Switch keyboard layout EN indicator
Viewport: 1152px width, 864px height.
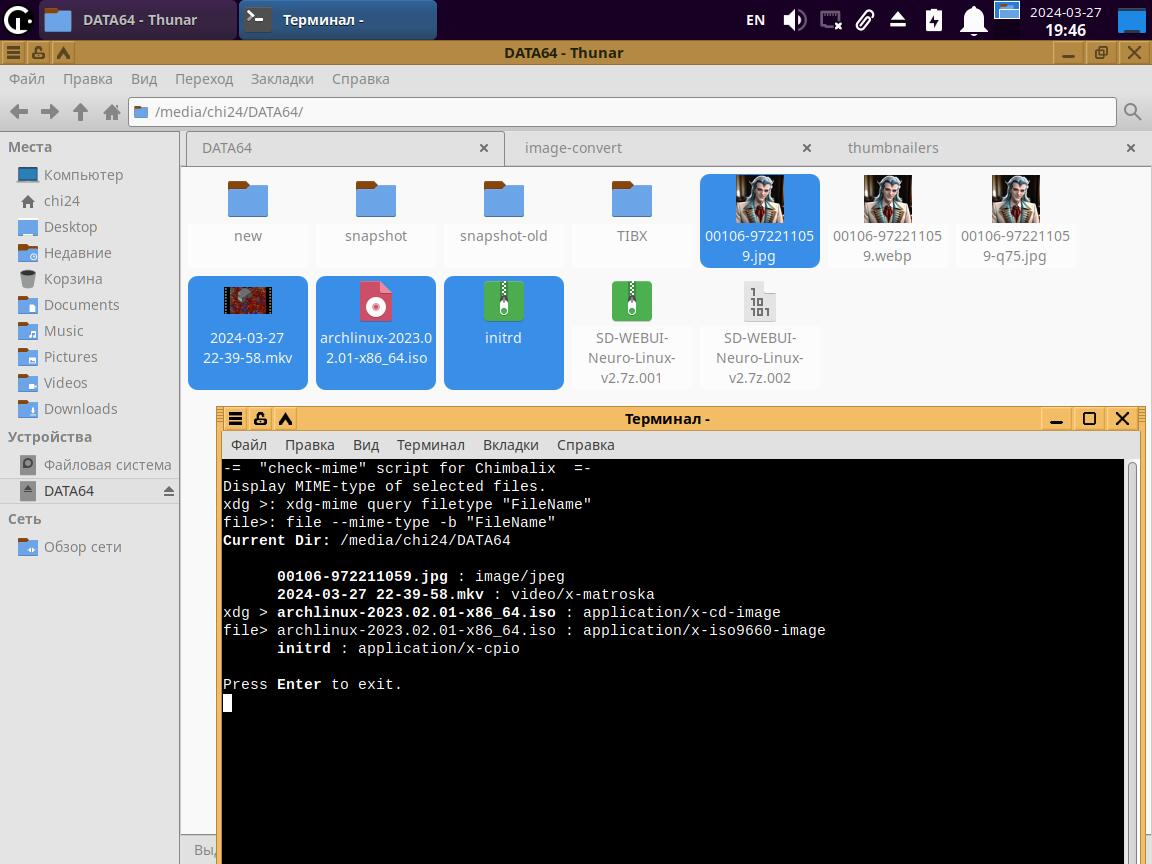(x=756, y=20)
